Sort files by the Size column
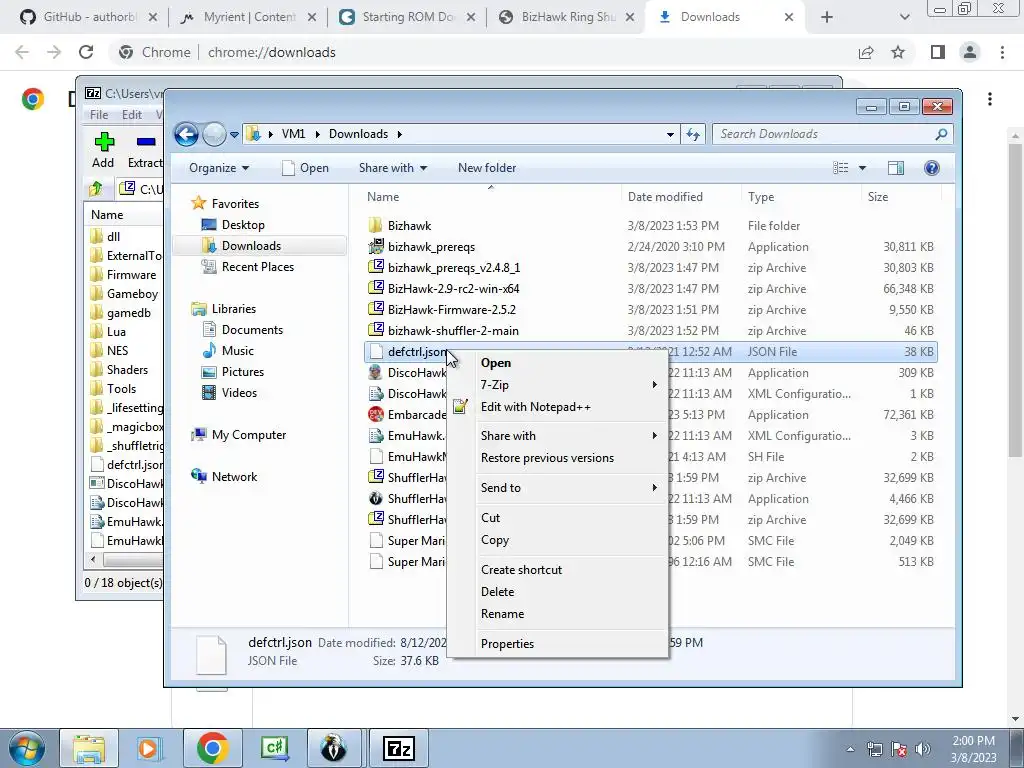The image size is (1024, 768). coord(878,197)
